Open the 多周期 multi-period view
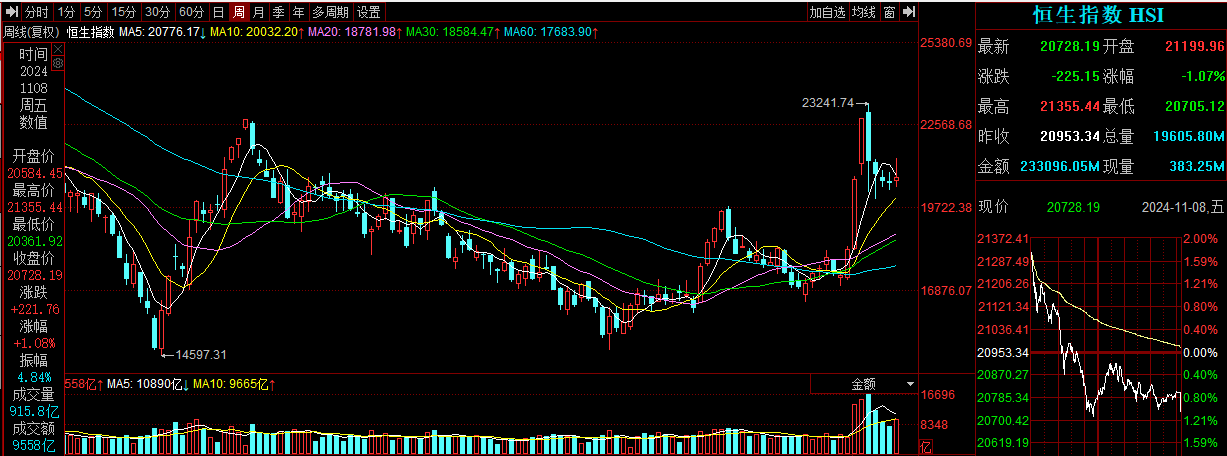1227x456 pixels. [x=330, y=12]
